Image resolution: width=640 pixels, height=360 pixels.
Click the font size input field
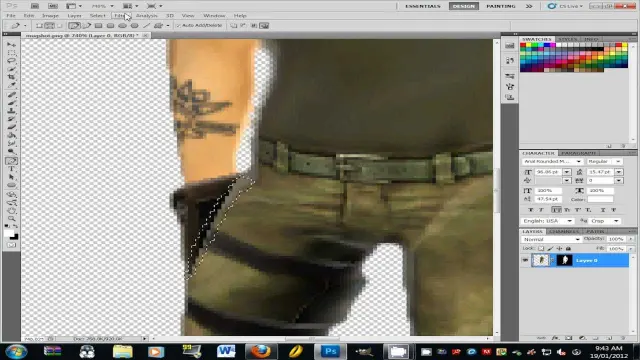pos(548,172)
